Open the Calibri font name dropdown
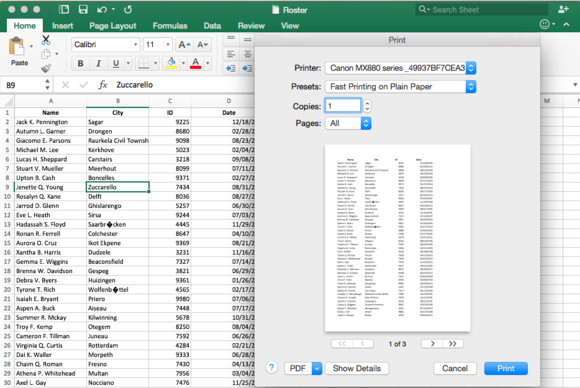 click(x=135, y=45)
